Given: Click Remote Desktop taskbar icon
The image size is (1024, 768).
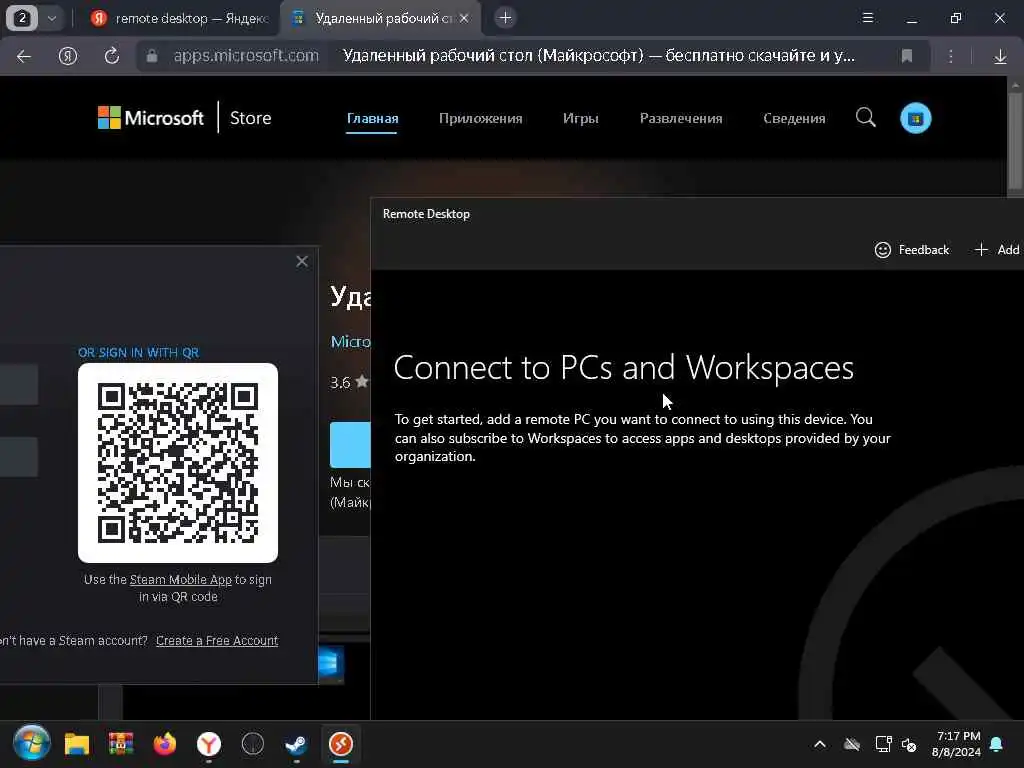Looking at the screenshot, I should 341,744.
